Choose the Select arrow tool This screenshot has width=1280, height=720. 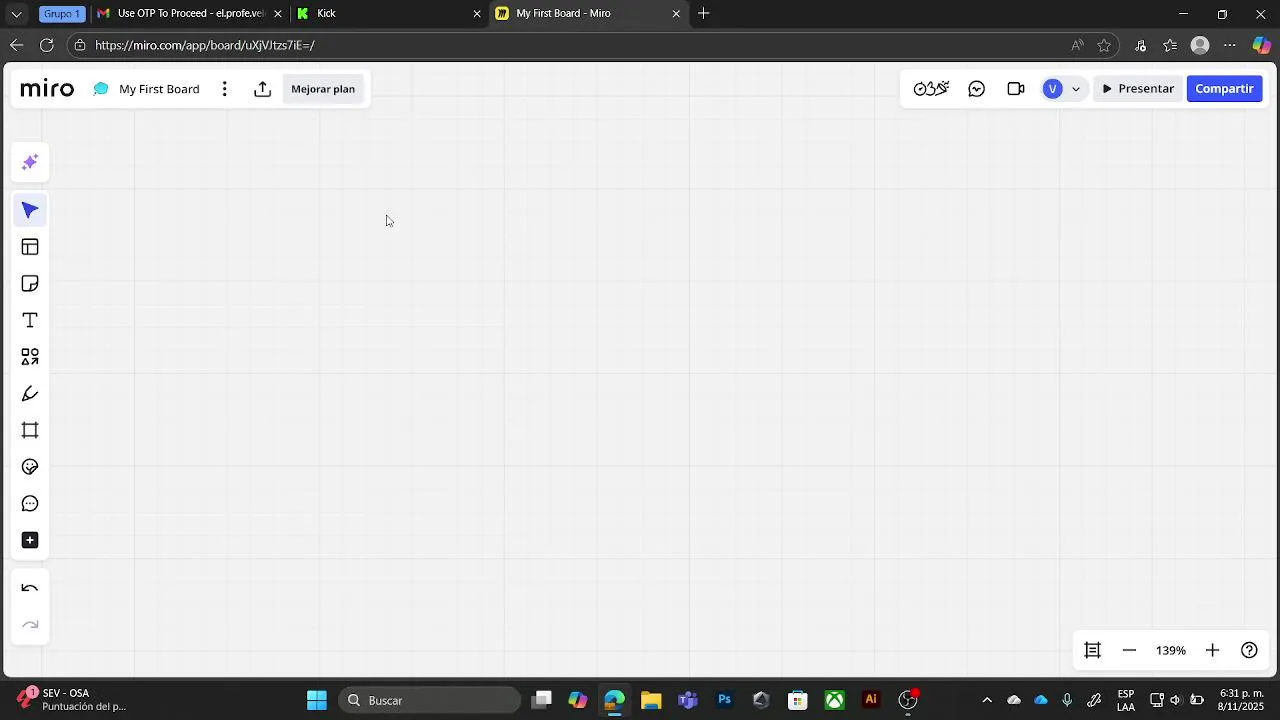[30, 210]
